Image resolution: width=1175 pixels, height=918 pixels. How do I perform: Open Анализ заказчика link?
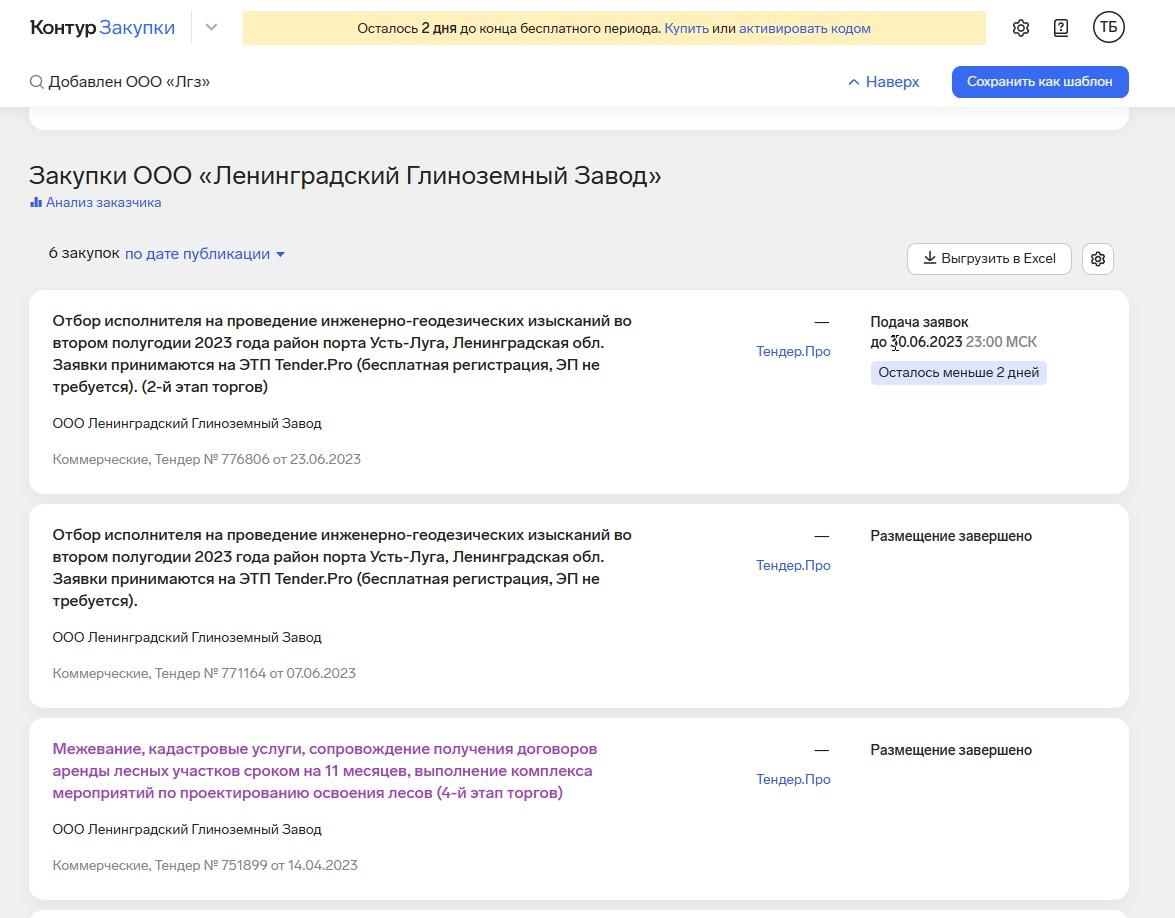click(103, 202)
